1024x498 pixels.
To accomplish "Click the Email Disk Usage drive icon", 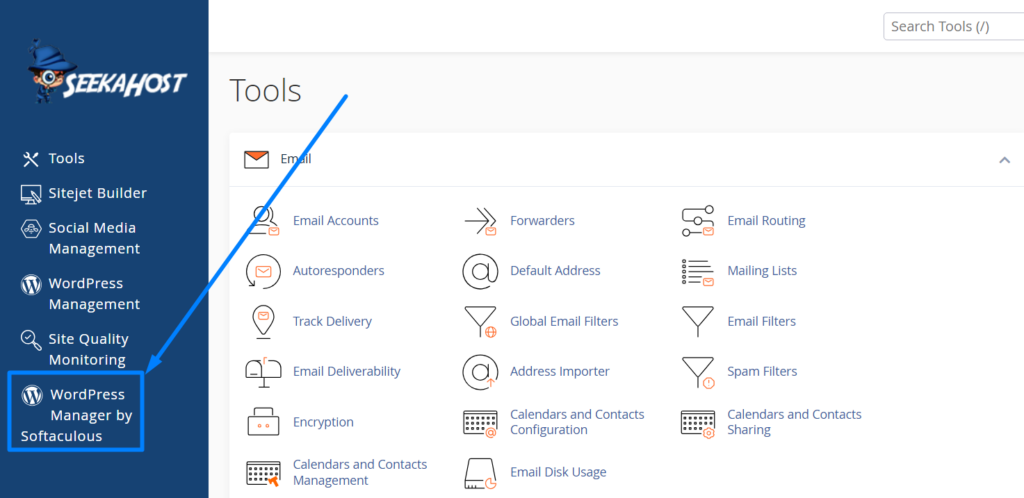I will tap(480, 473).
